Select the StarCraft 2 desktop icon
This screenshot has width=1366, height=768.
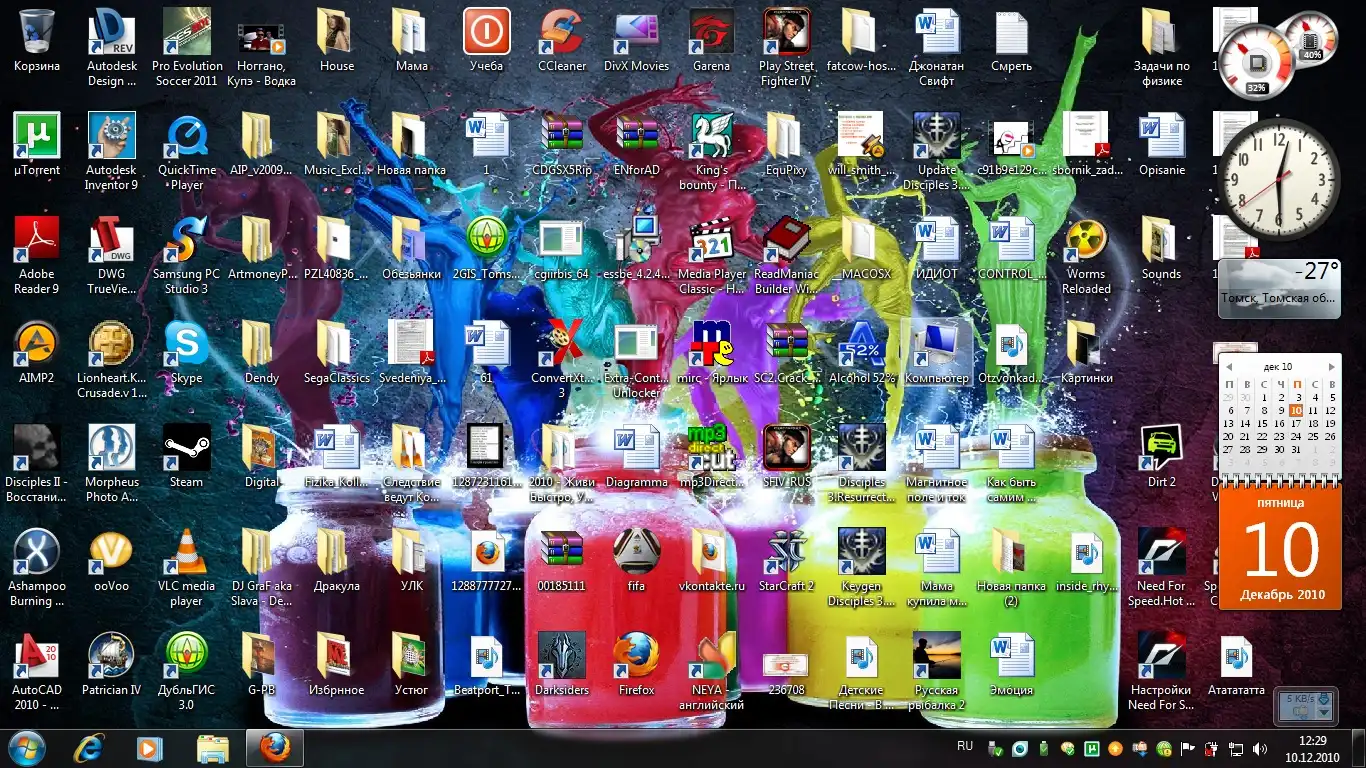pos(786,553)
